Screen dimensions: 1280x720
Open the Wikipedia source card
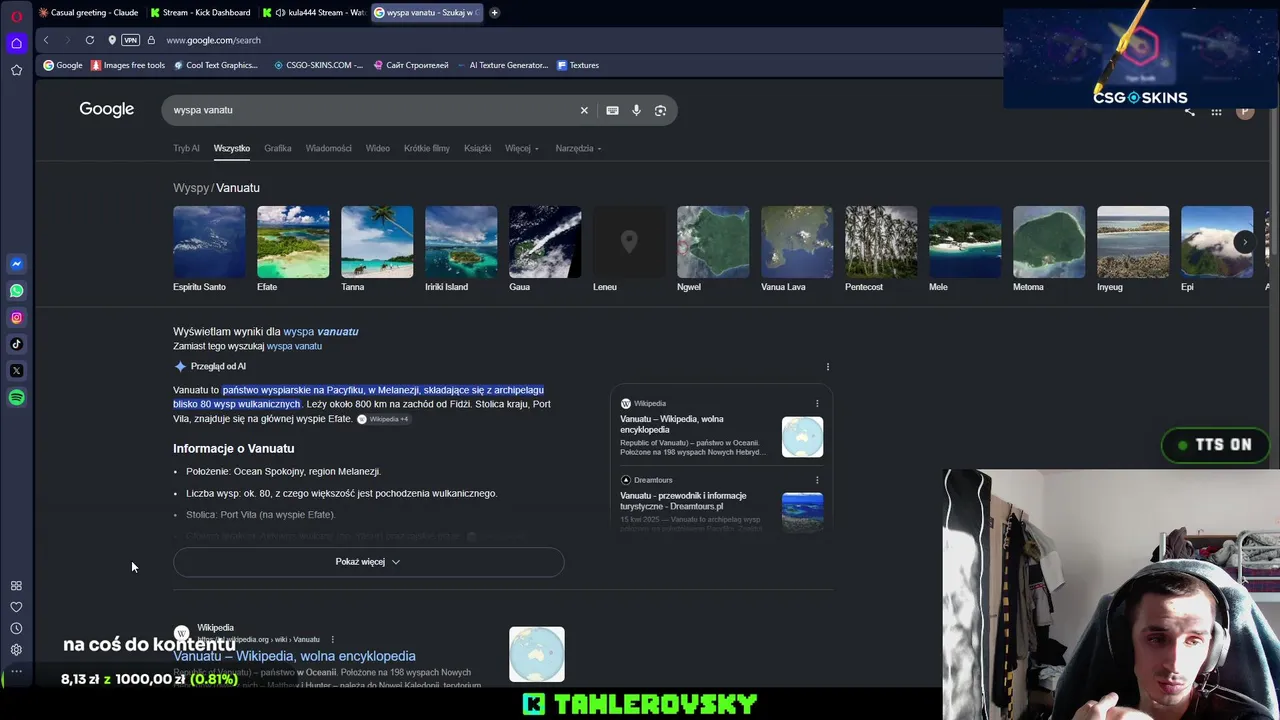pos(721,429)
